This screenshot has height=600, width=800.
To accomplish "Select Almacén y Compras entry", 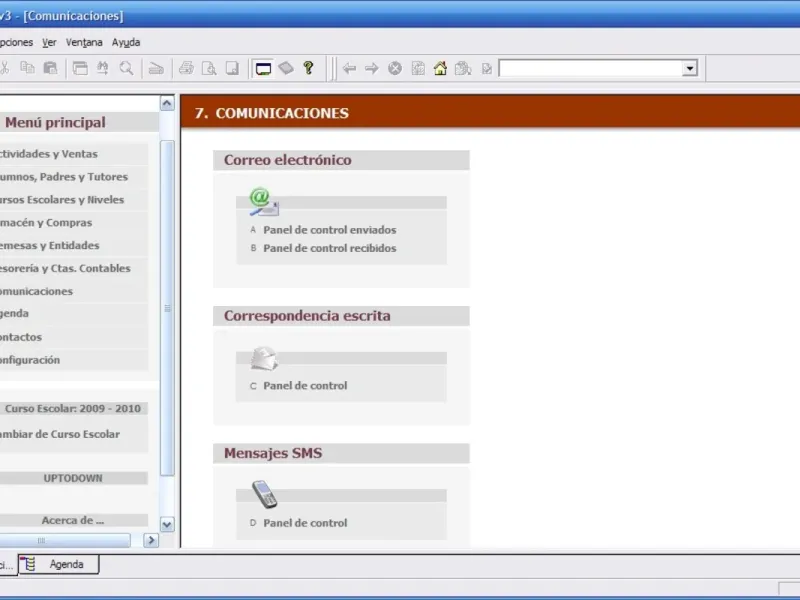I will pos(74,223).
